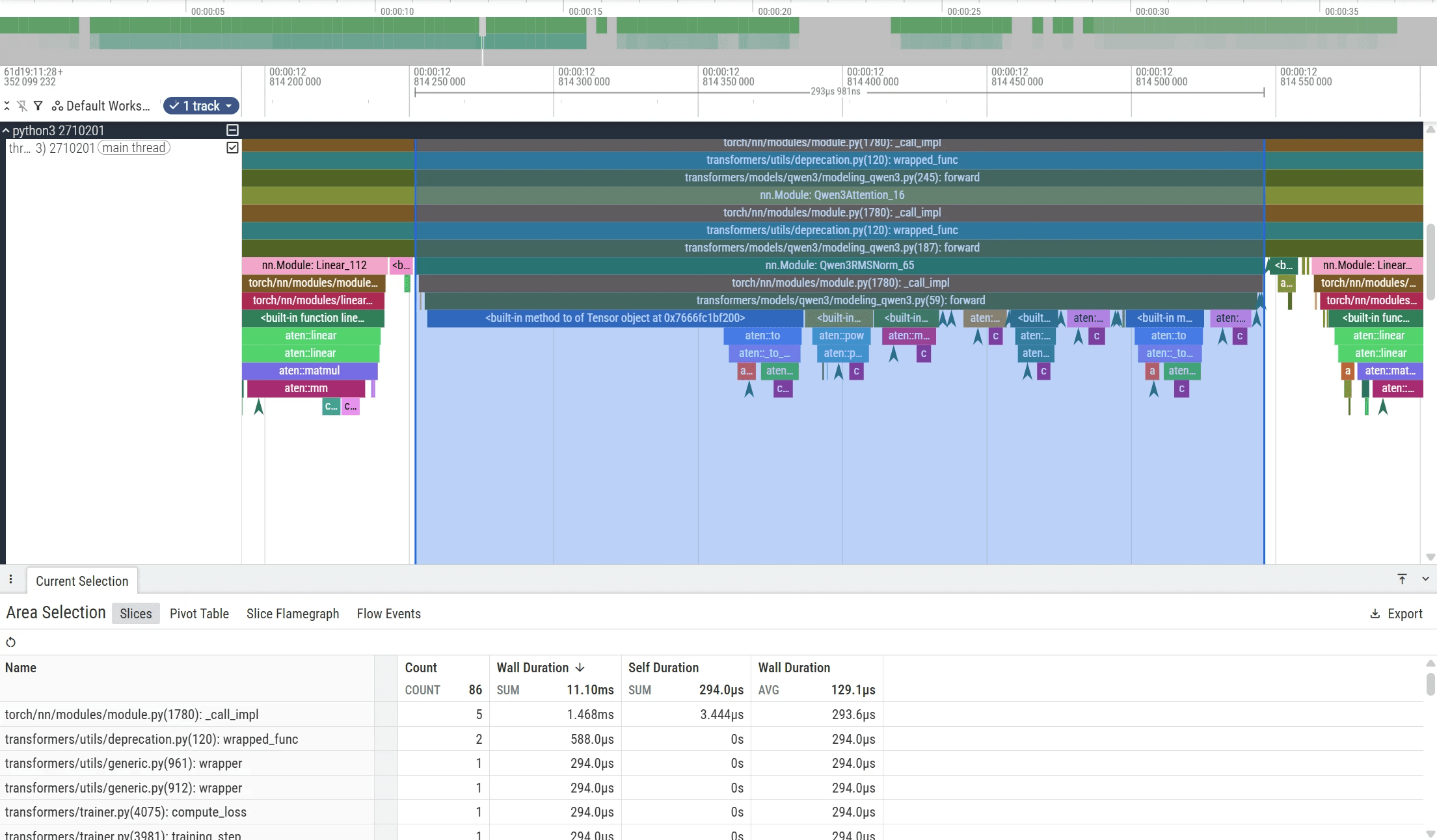
Task: Click the Export button
Action: click(1396, 614)
